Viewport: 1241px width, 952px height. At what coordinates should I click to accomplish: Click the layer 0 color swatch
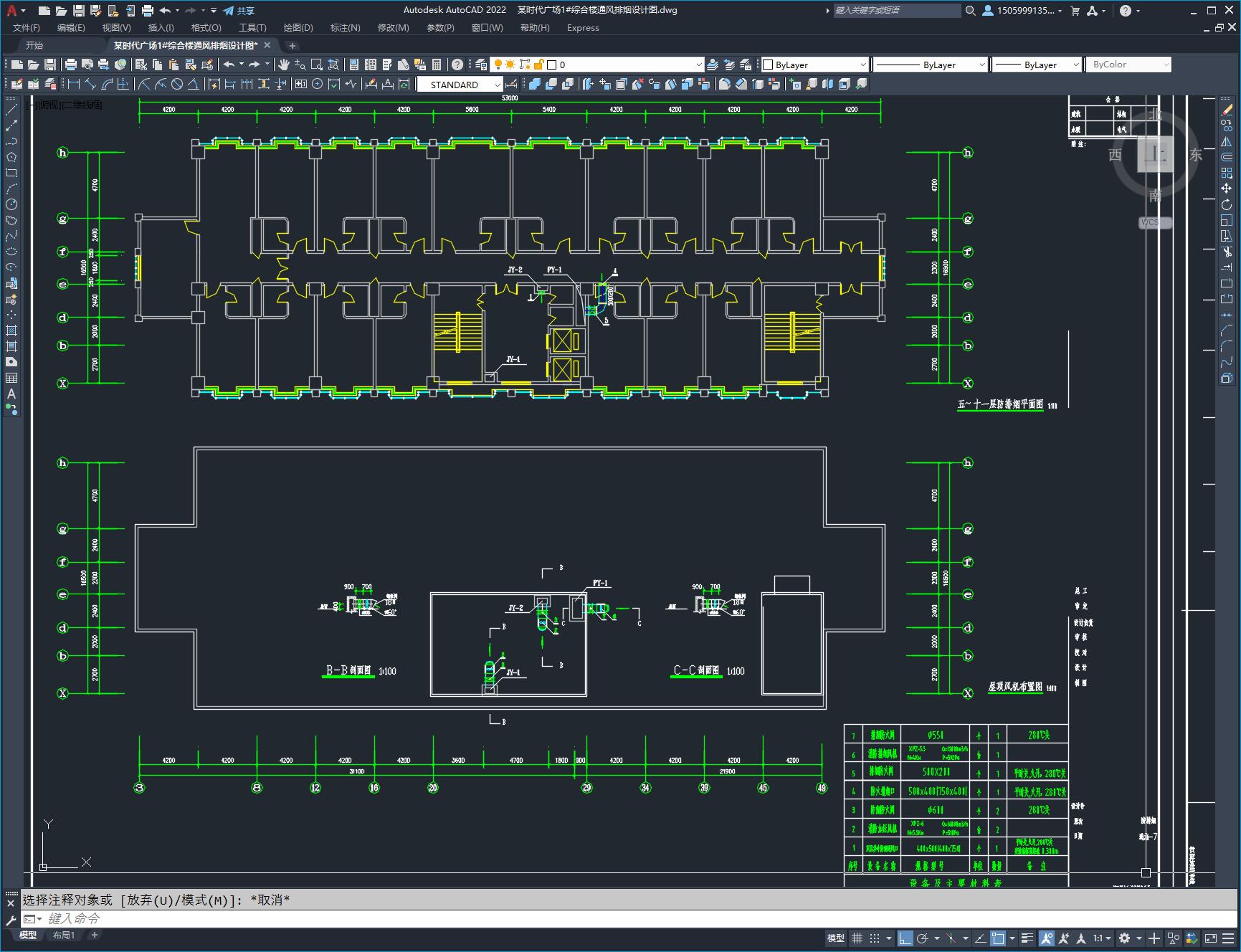[552, 65]
